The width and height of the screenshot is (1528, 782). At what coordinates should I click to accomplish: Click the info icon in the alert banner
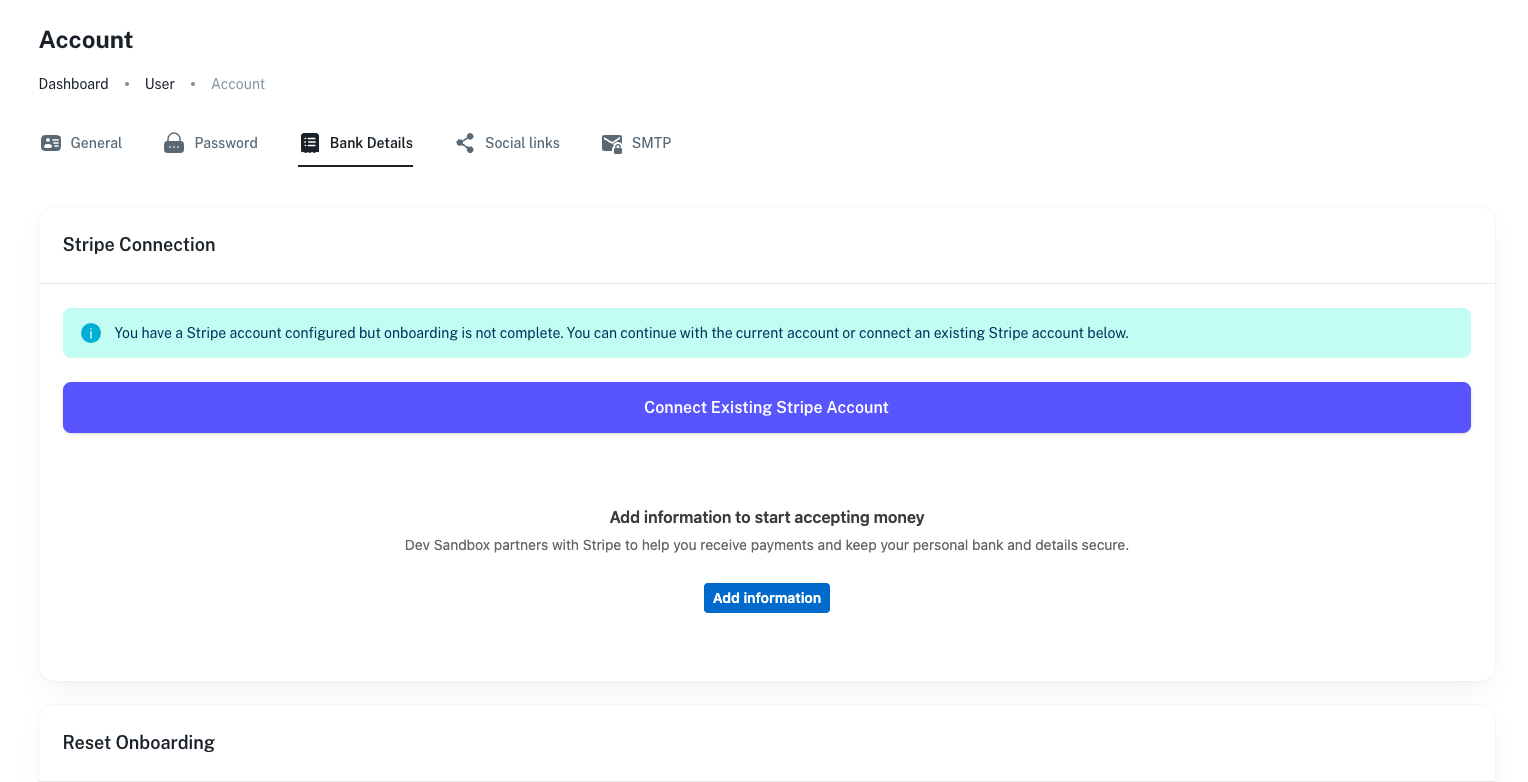pyautogui.click(x=91, y=333)
